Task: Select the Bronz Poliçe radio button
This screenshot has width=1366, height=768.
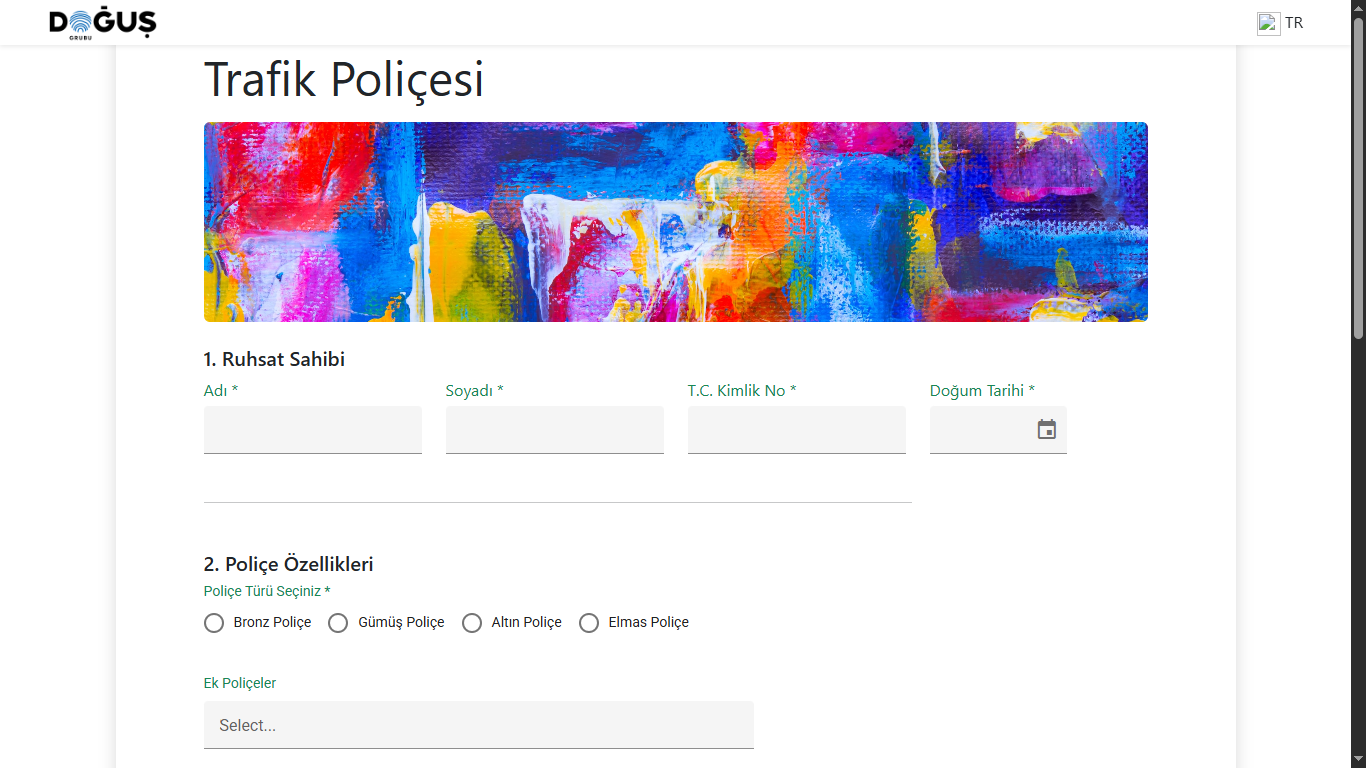Action: click(214, 623)
